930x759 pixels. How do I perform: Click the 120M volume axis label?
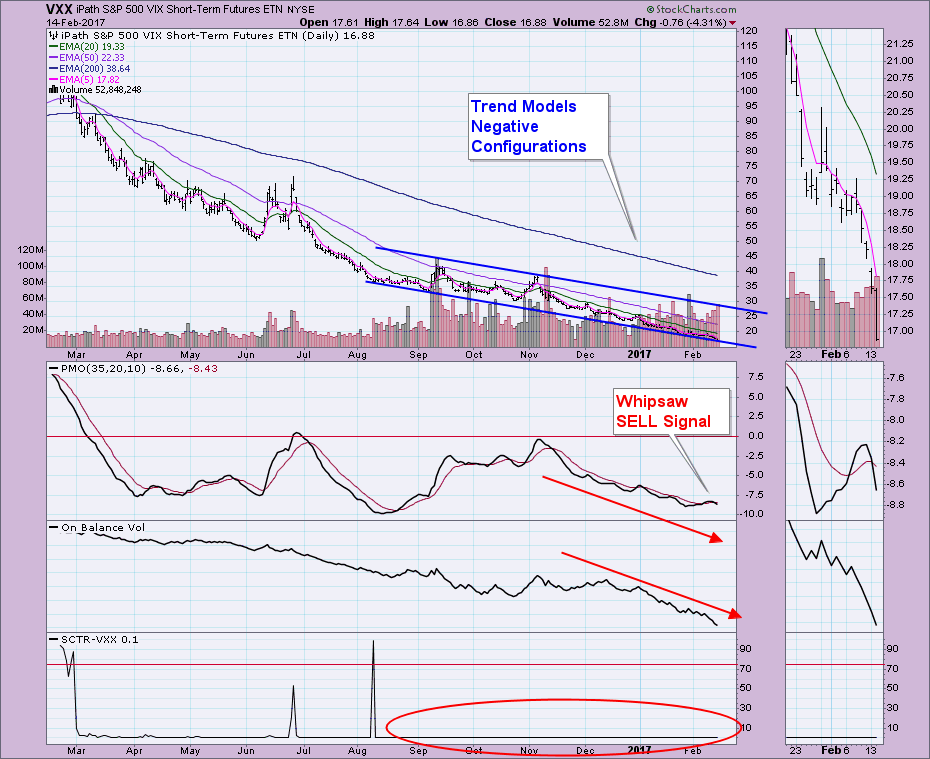tap(31, 250)
